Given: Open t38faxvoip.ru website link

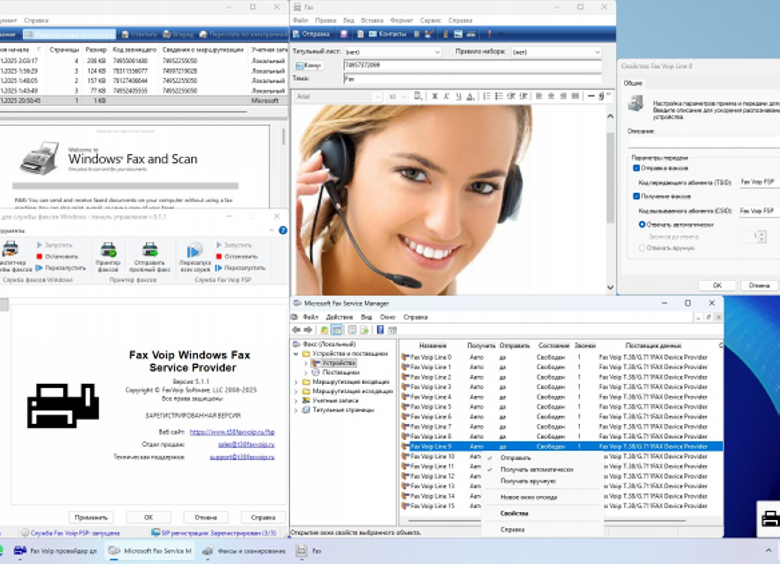Looking at the screenshot, I should click(232, 432).
